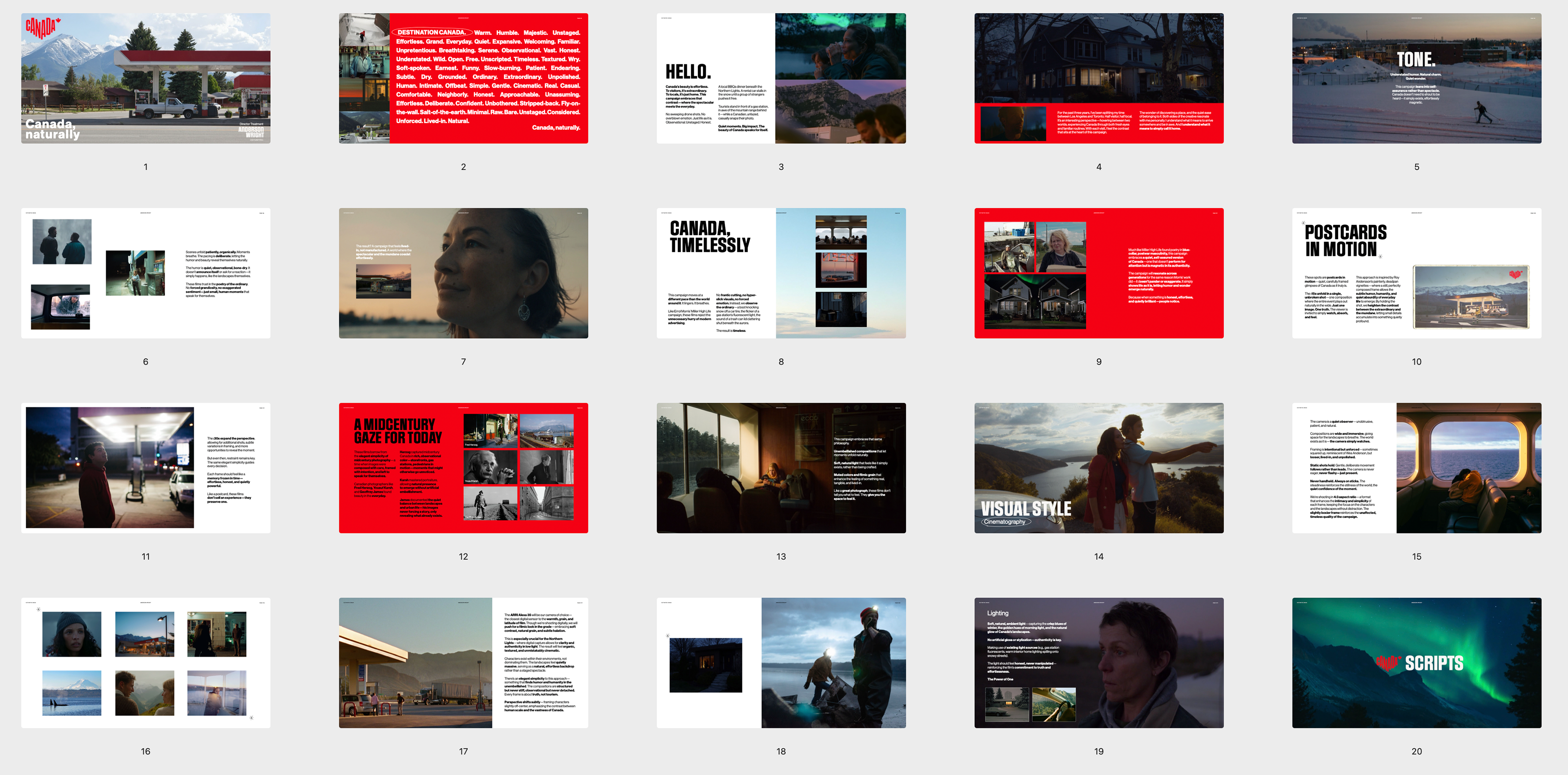This screenshot has width=1568, height=775.
Task: Open slide 18 headlamp fishermen photo
Action: coord(781,662)
